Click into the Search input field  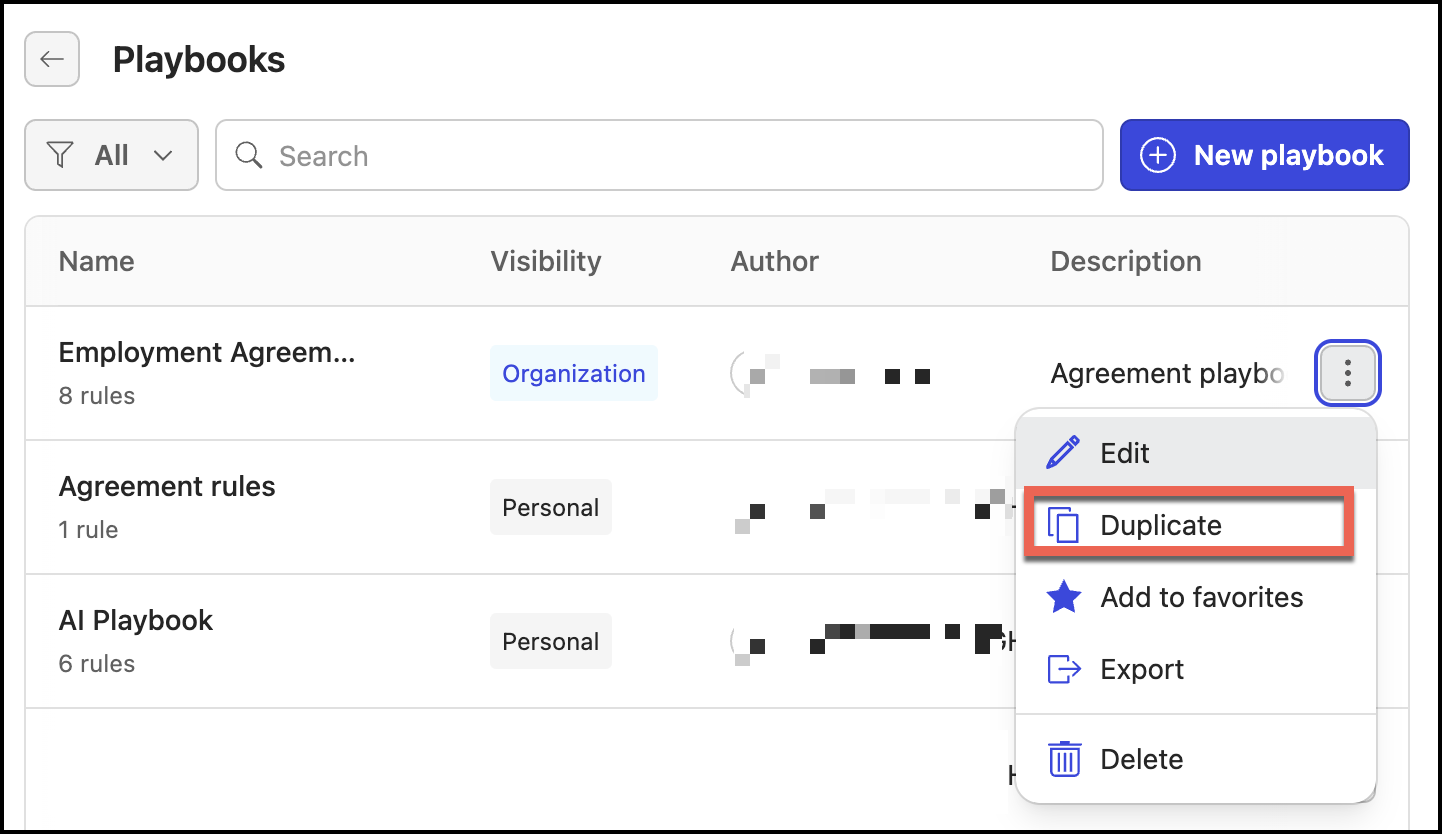[x=659, y=155]
